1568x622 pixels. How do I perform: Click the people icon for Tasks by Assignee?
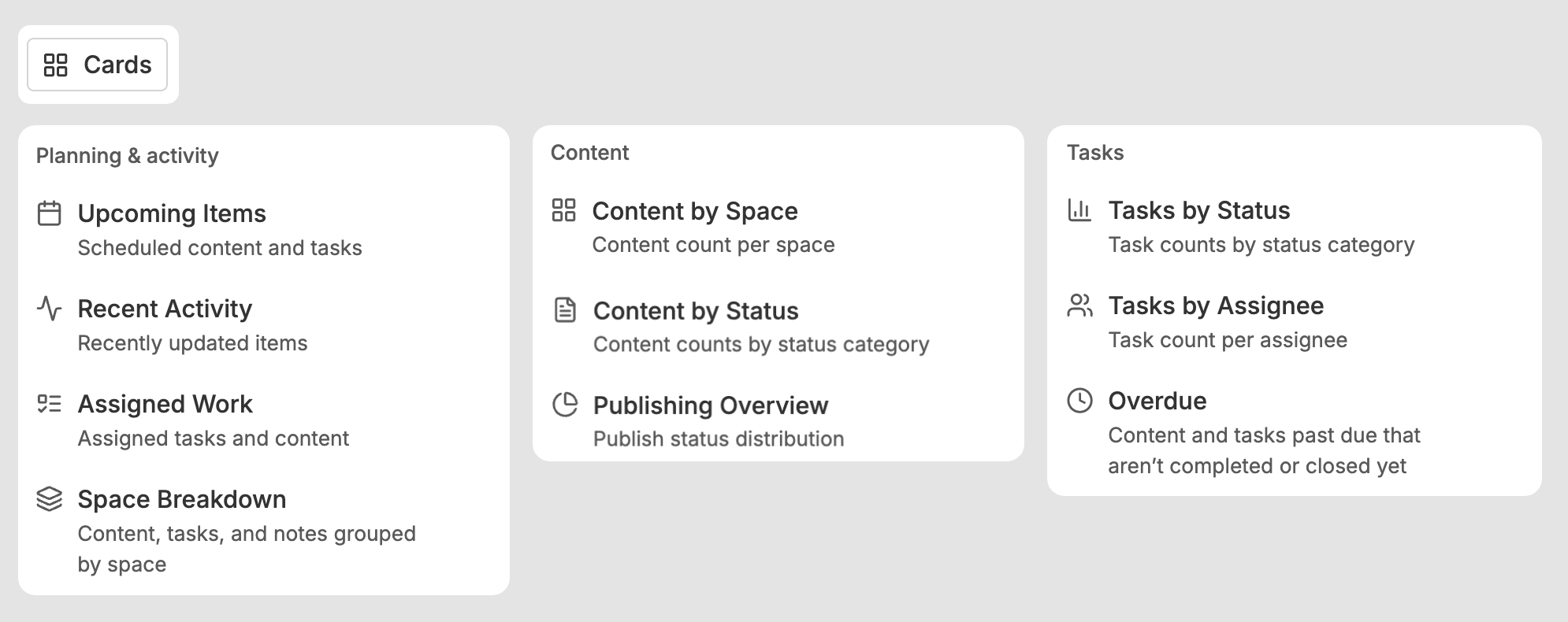tap(1079, 305)
